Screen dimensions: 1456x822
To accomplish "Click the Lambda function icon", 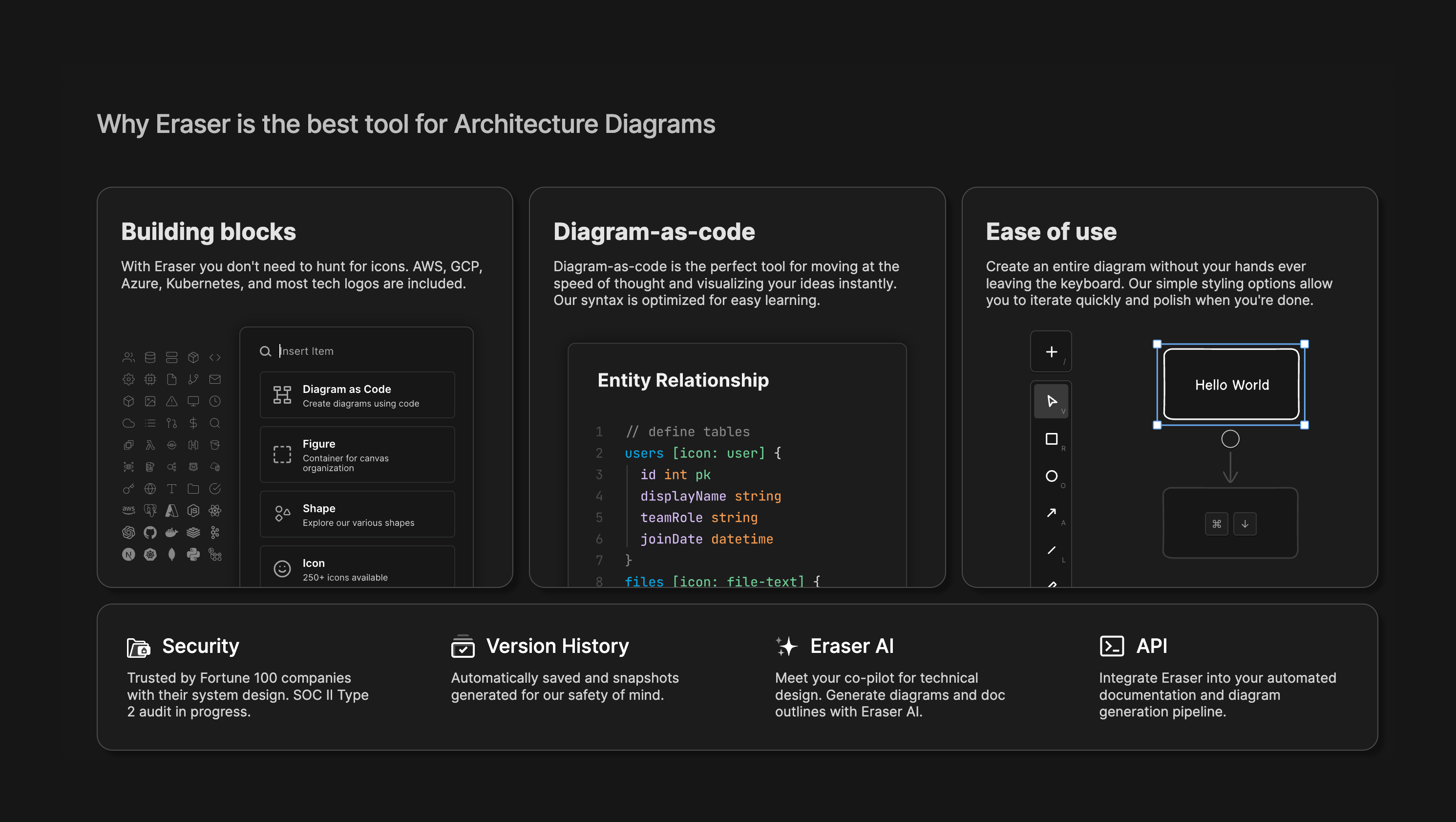I will pos(150,445).
